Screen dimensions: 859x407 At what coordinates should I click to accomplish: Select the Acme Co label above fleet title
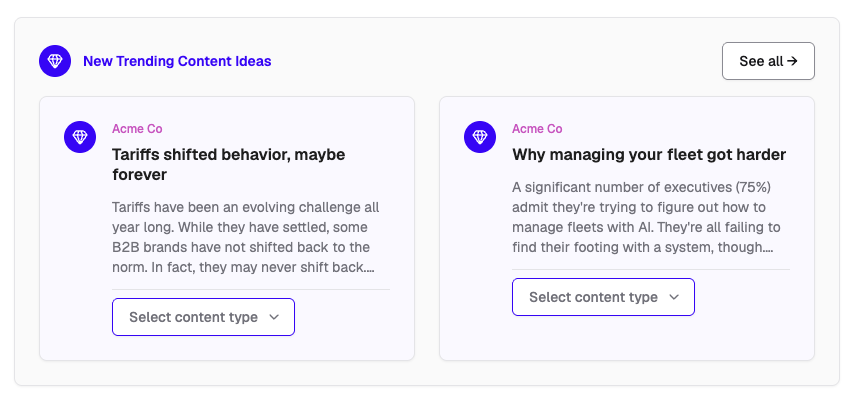[537, 129]
